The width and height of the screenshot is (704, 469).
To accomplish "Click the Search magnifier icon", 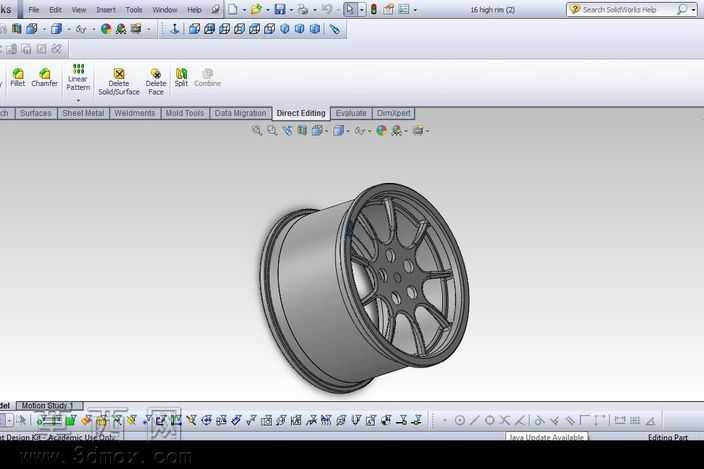I will pos(682,9).
